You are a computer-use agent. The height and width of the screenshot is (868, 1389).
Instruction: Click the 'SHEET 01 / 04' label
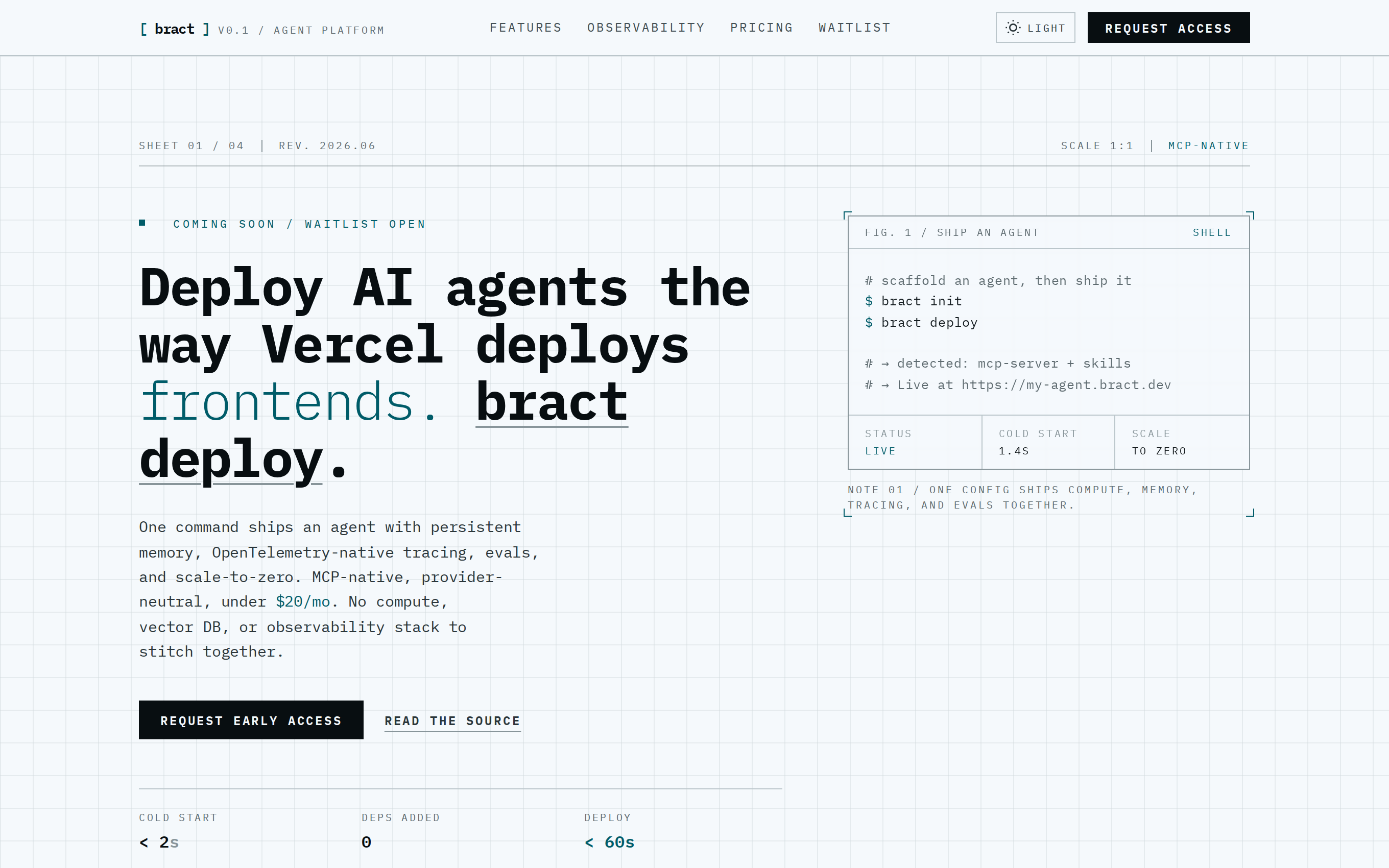(x=191, y=146)
